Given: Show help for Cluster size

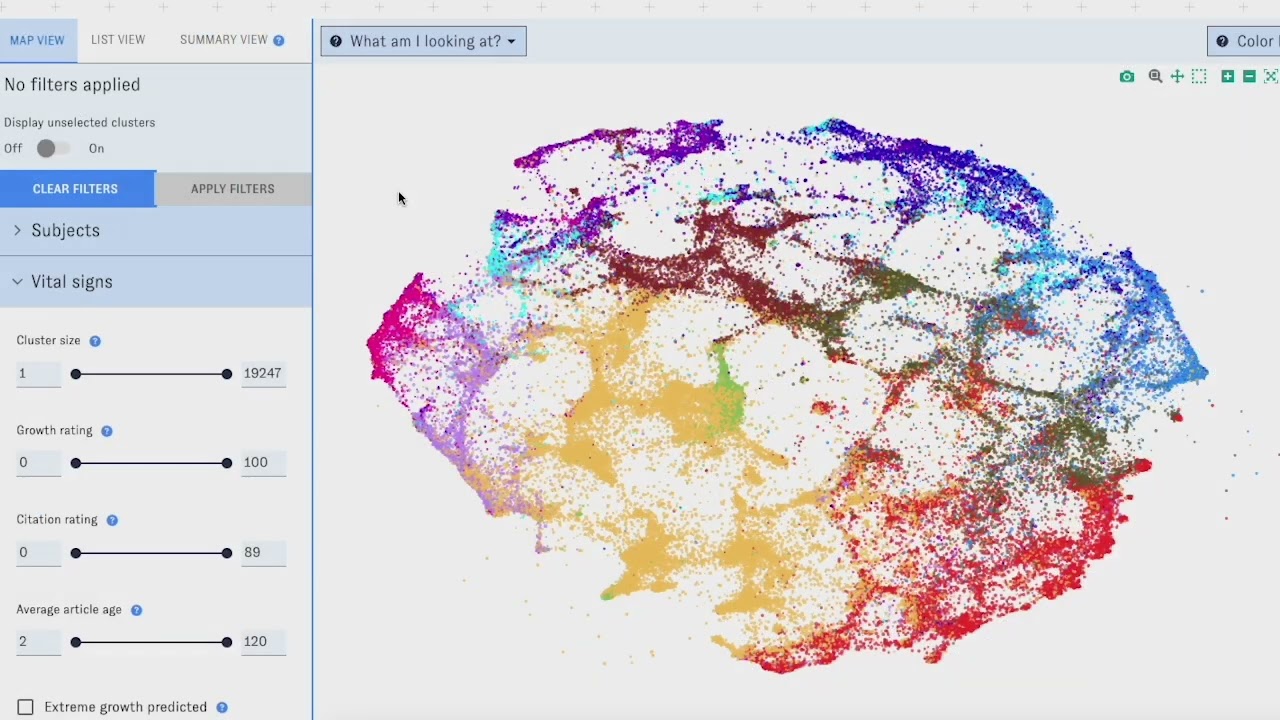Looking at the screenshot, I should [95, 341].
